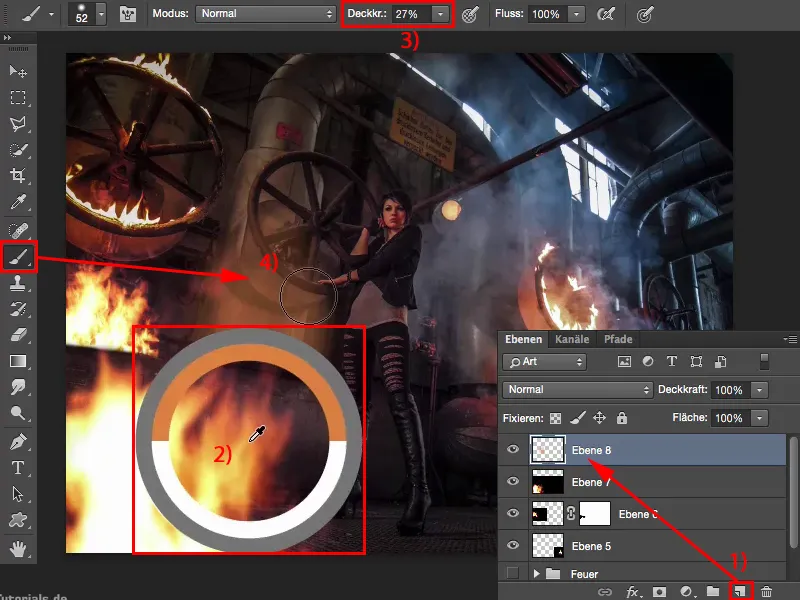Create a new layer icon
This screenshot has width=800, height=600.
(740, 591)
